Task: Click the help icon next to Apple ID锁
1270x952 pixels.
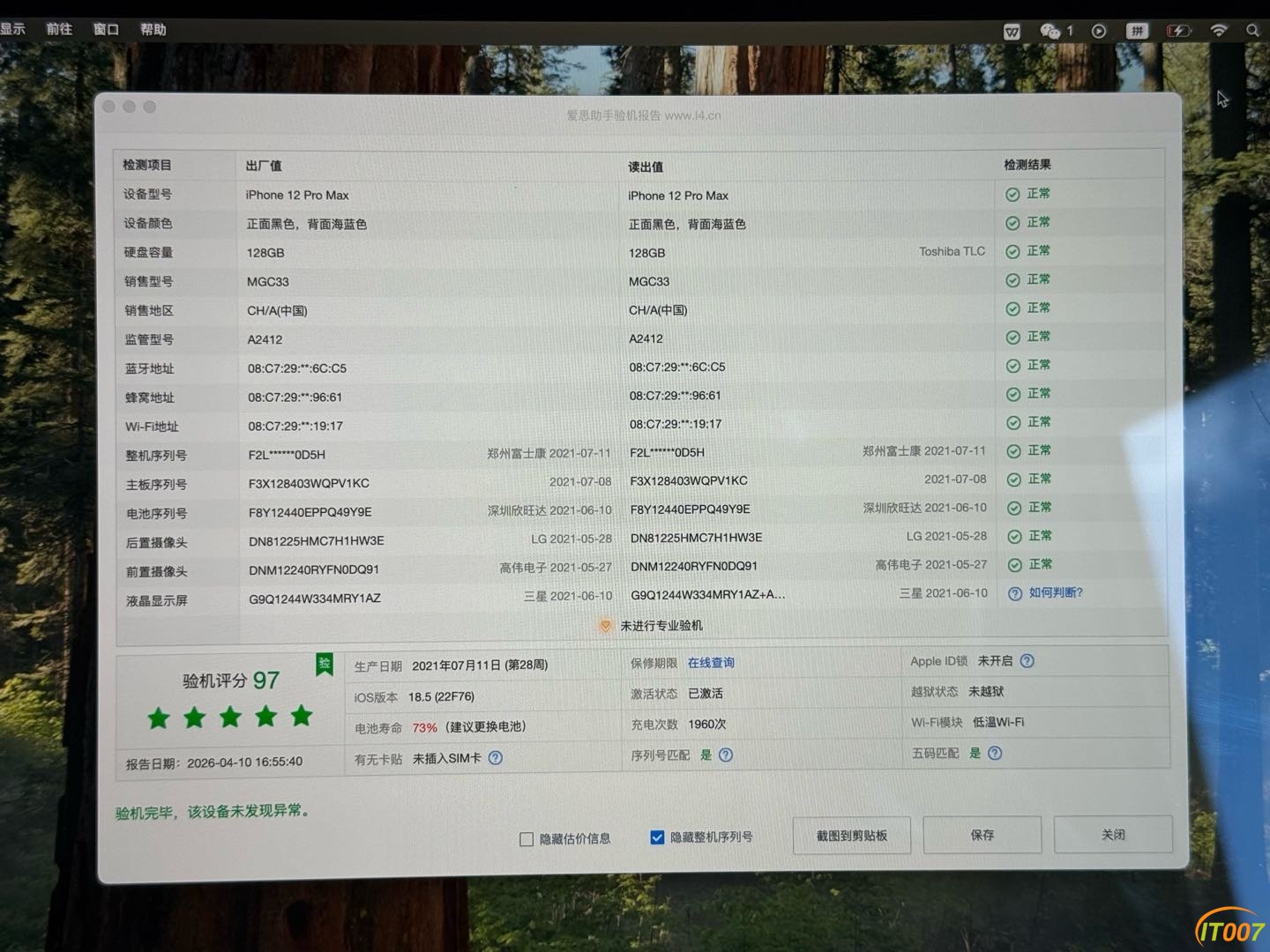Action: click(1027, 661)
